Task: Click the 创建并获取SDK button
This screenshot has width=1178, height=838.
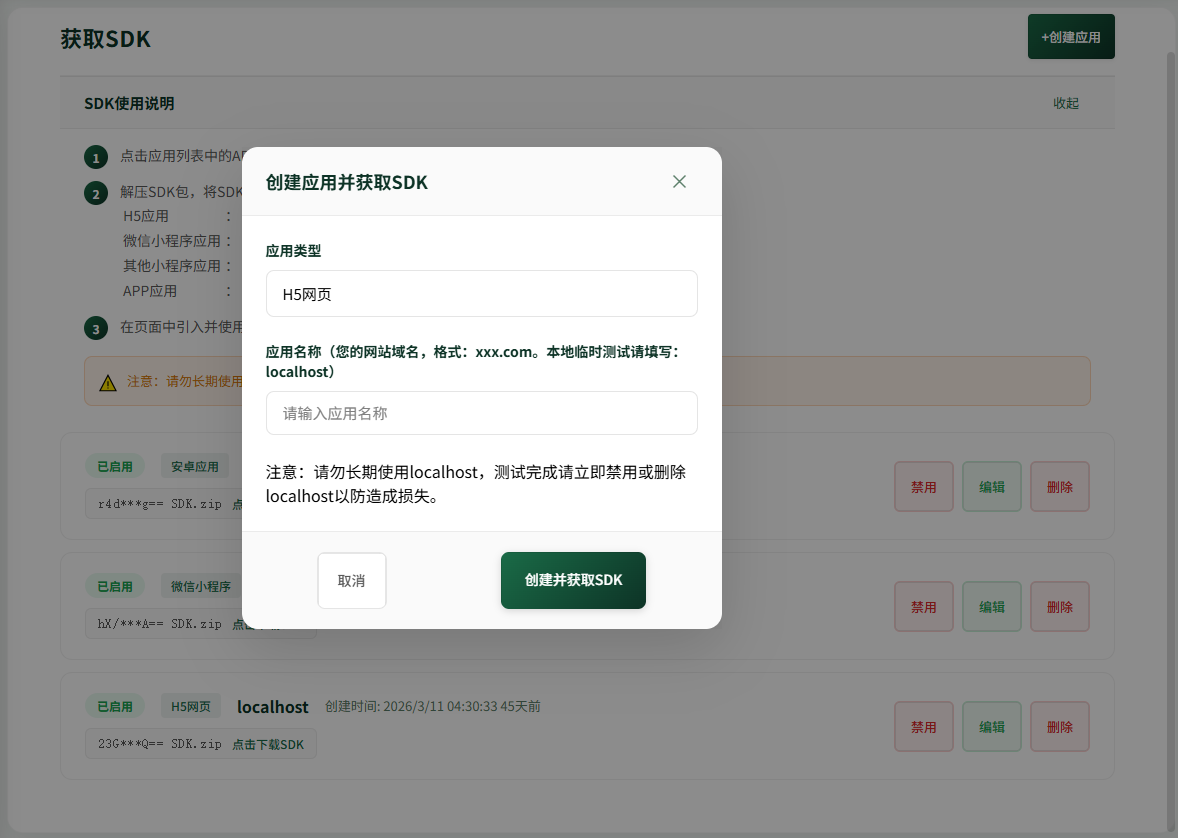Action: pyautogui.click(x=573, y=580)
